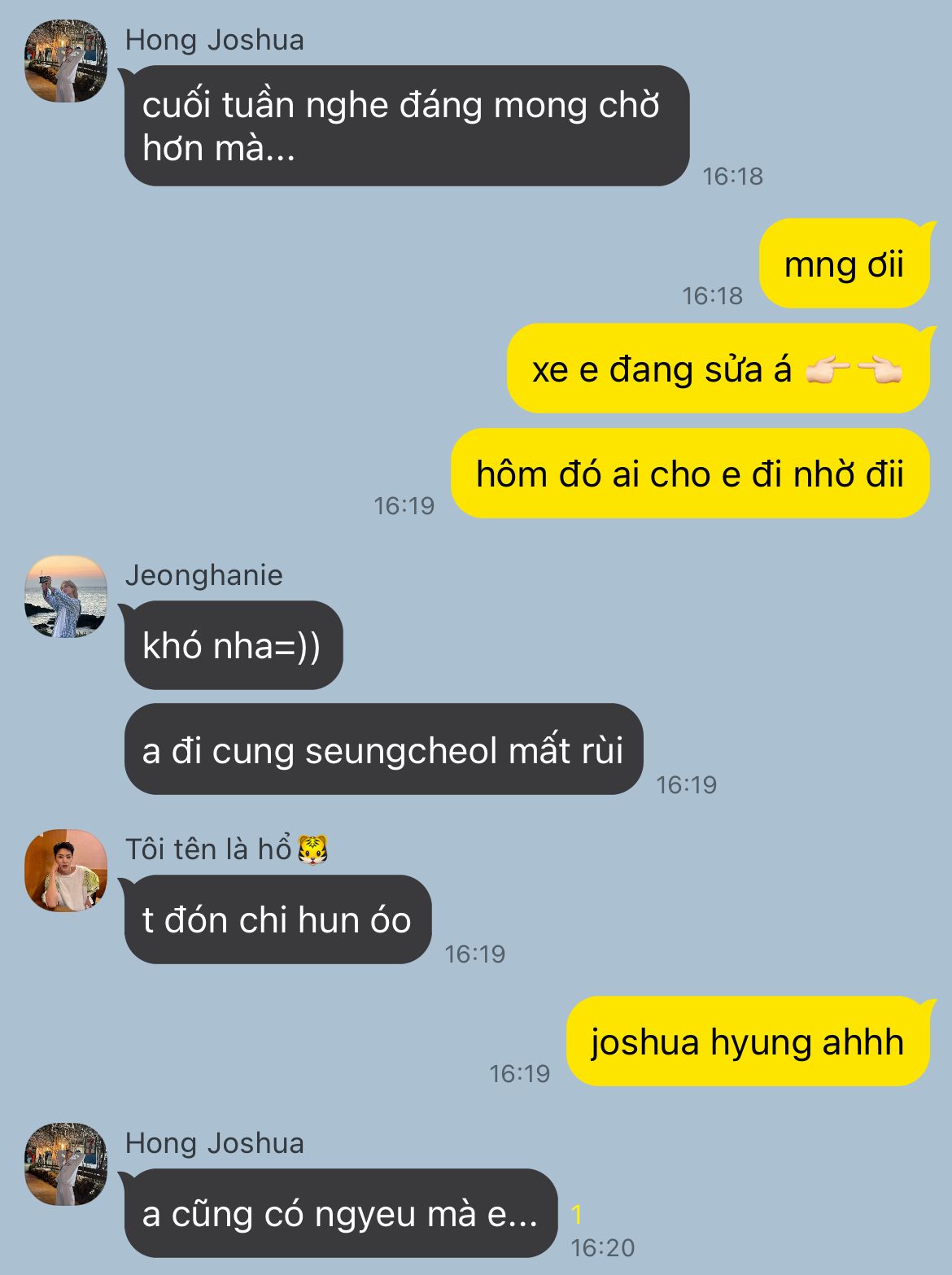The width and height of the screenshot is (952, 1275).
Task: Tap the 'a đi cung seungcheol mất rùi' bubble
Action: click(384, 749)
